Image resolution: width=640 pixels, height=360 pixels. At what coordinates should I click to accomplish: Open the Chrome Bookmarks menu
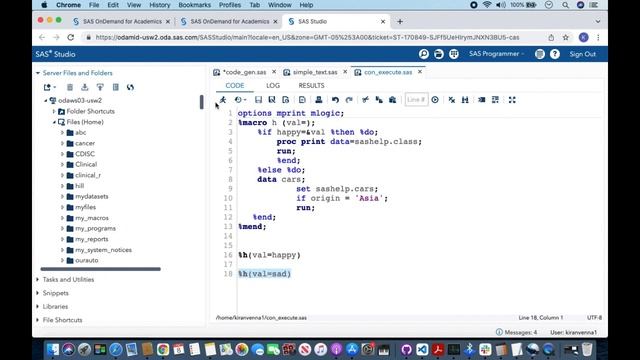pyautogui.click(x=194, y=5)
